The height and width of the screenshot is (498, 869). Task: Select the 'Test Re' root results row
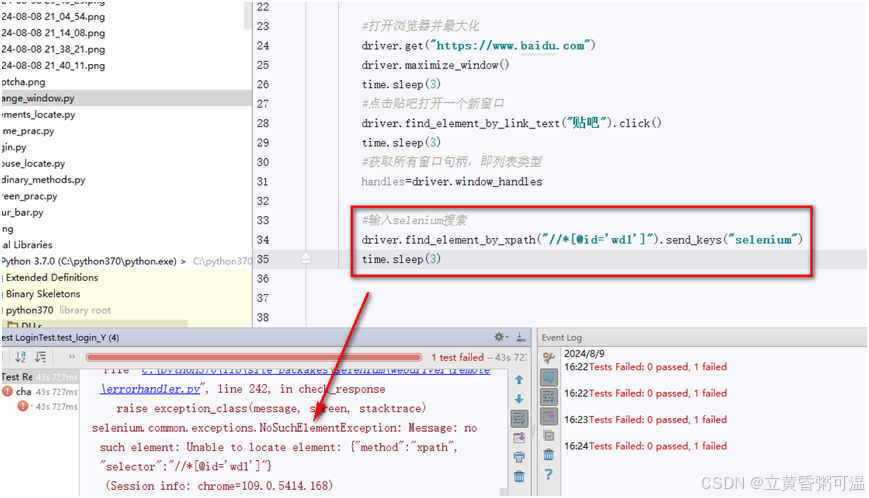point(40,377)
